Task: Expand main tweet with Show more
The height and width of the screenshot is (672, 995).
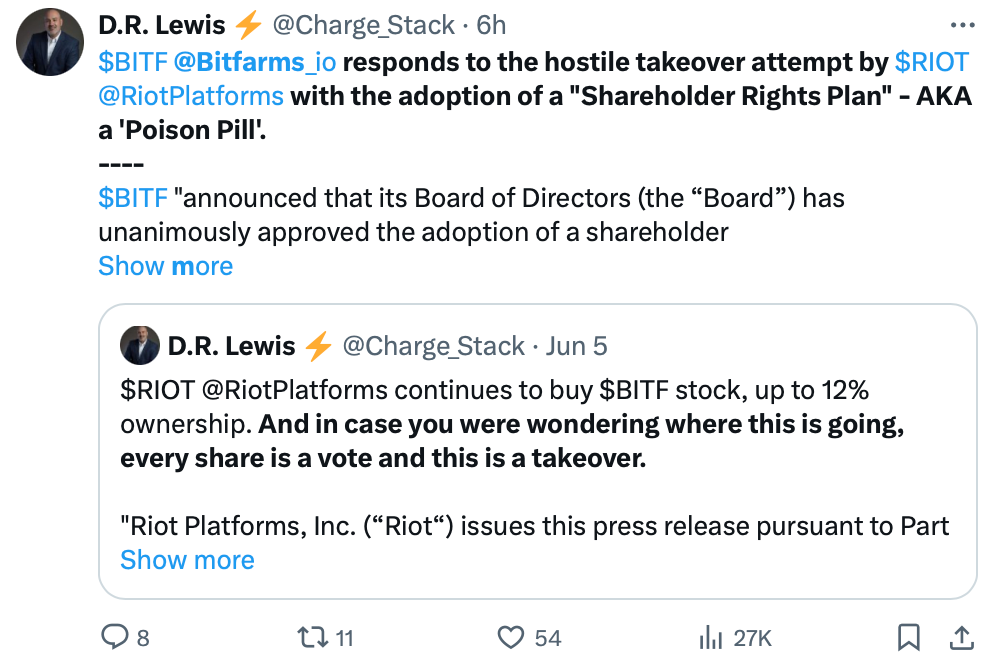Action: tap(166, 266)
